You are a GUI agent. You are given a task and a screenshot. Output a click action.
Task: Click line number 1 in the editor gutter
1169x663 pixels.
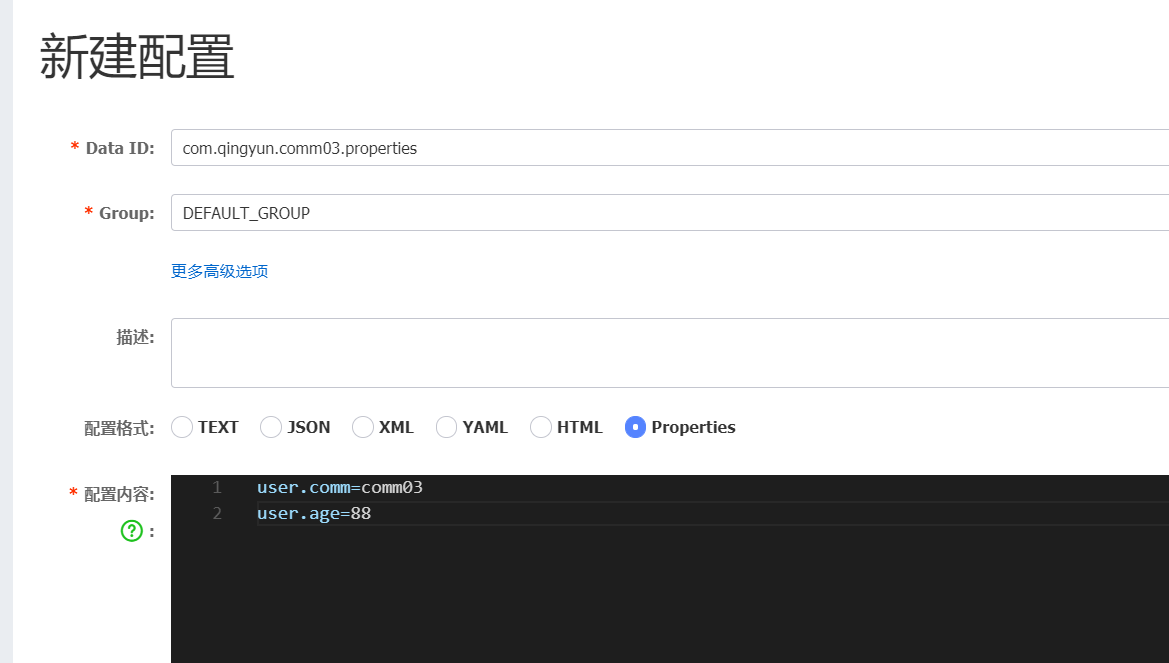216,487
